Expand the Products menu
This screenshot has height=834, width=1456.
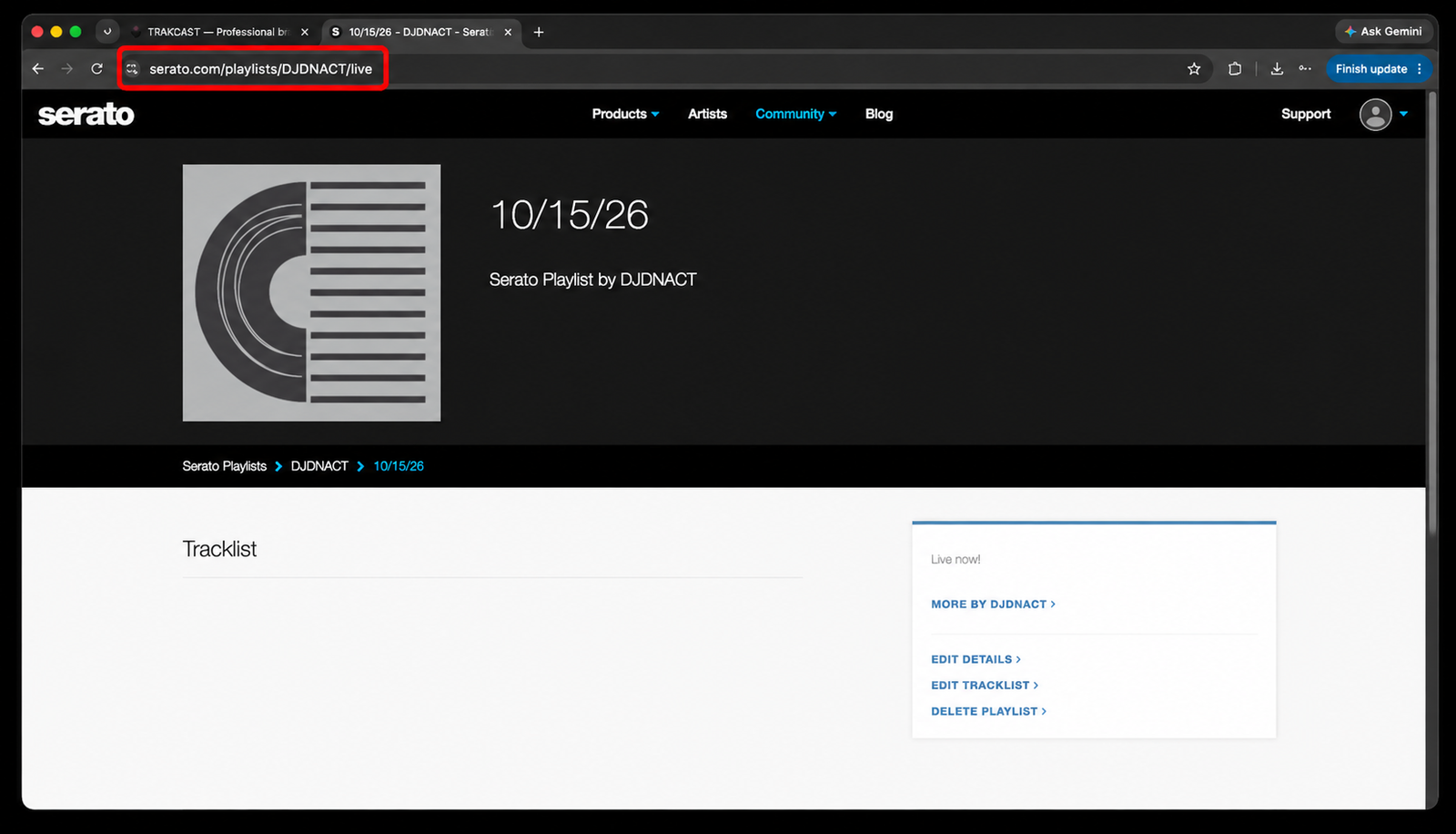point(625,114)
